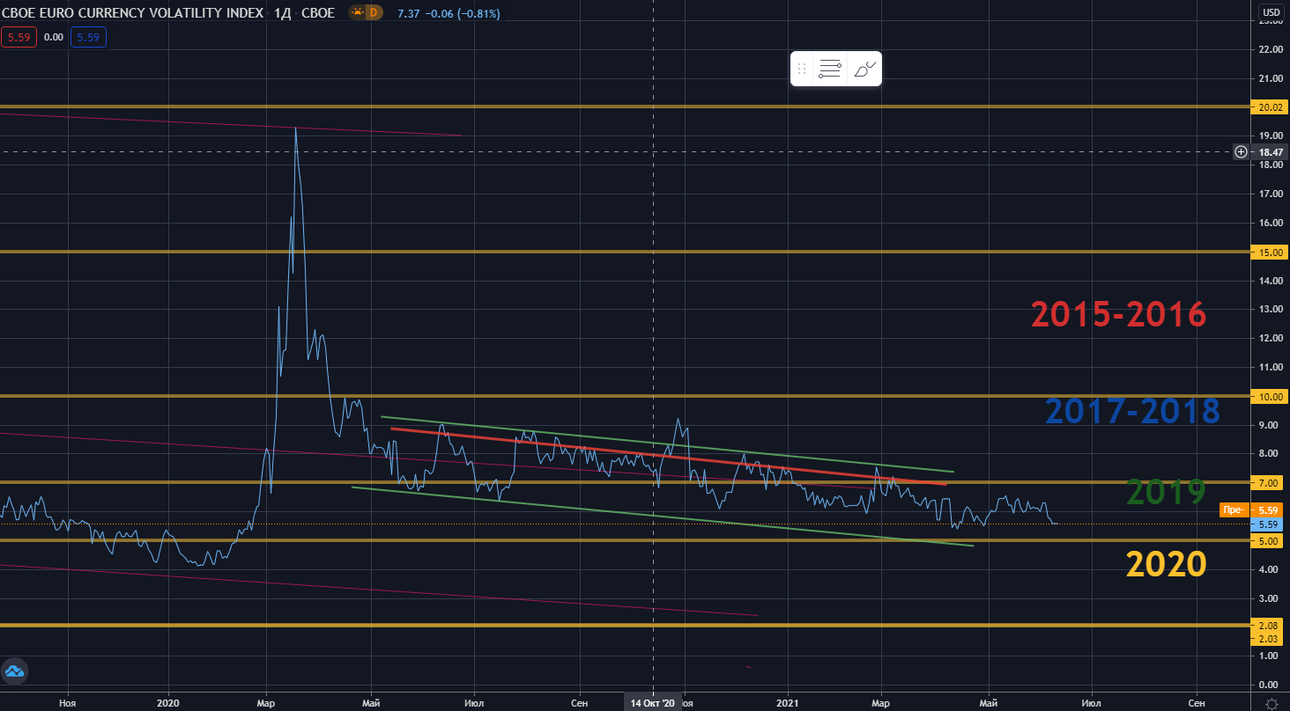The width and height of the screenshot is (1290, 711).
Task: Select the red 2015-2016 text annotation
Action: pos(1119,315)
